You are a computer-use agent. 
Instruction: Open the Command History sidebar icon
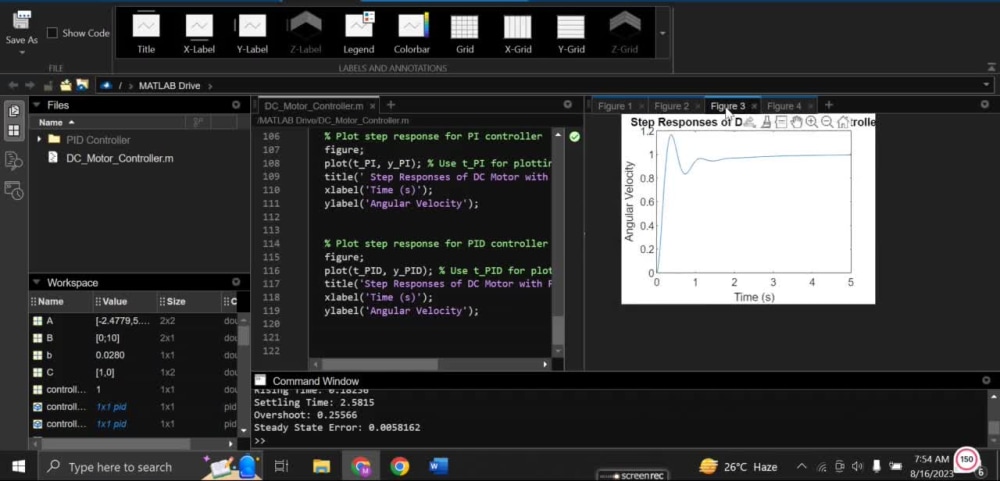pos(13,190)
